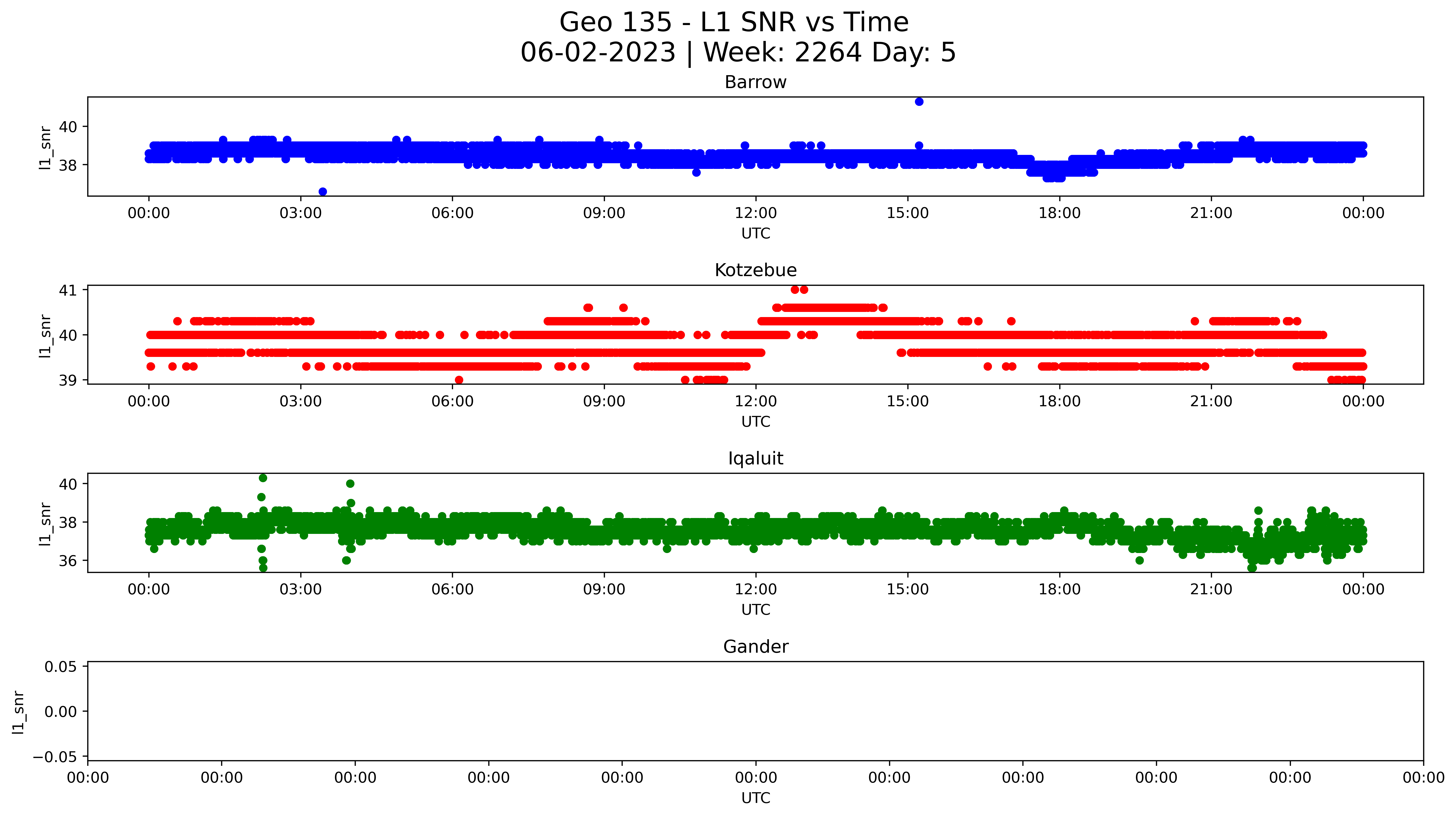Click the "15:00" tick on Barrow x-axis
The width and height of the screenshot is (1456, 817).
[x=908, y=213]
